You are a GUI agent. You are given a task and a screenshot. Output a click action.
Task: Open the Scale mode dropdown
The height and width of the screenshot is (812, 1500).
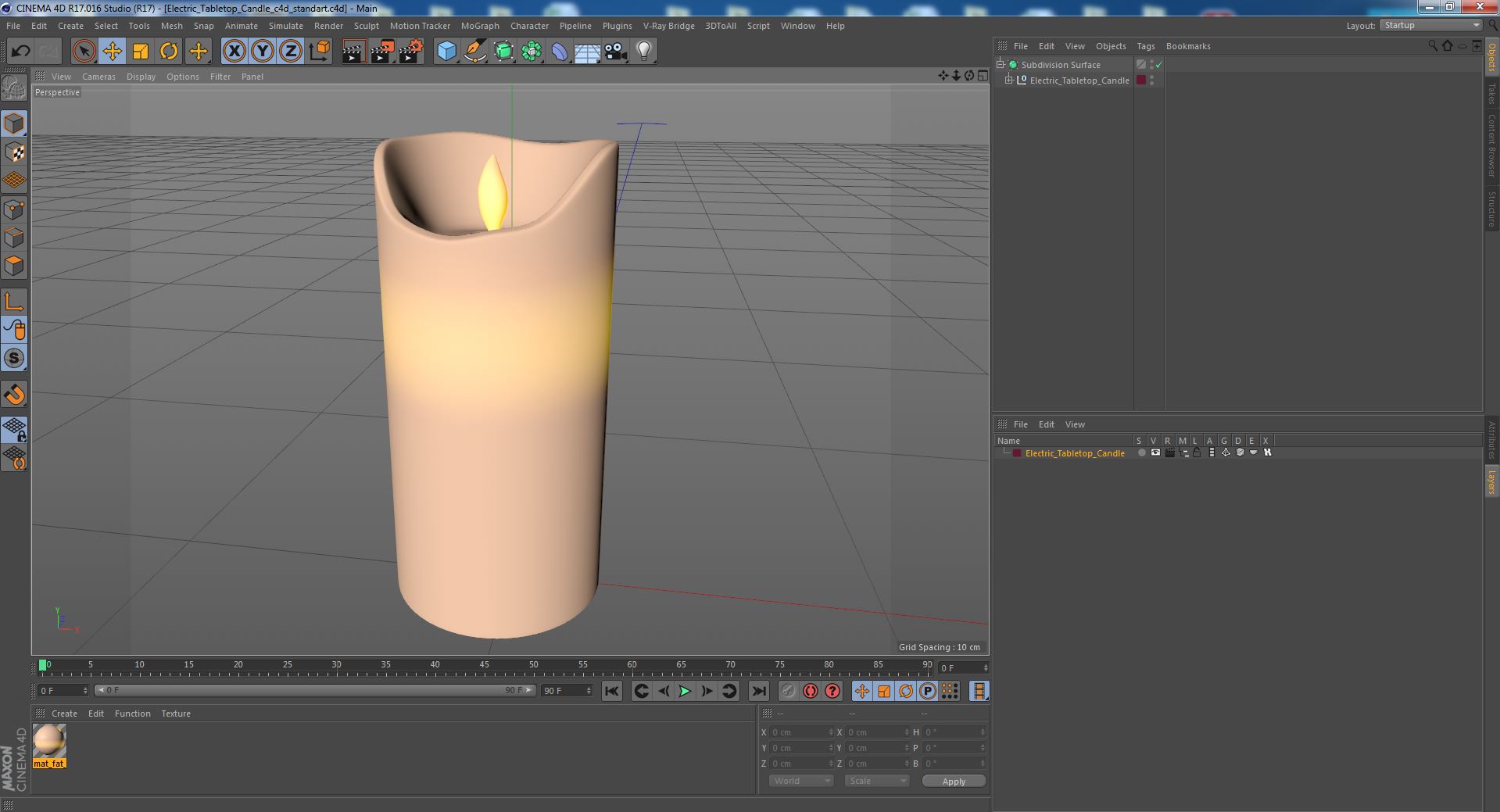pyautogui.click(x=877, y=781)
